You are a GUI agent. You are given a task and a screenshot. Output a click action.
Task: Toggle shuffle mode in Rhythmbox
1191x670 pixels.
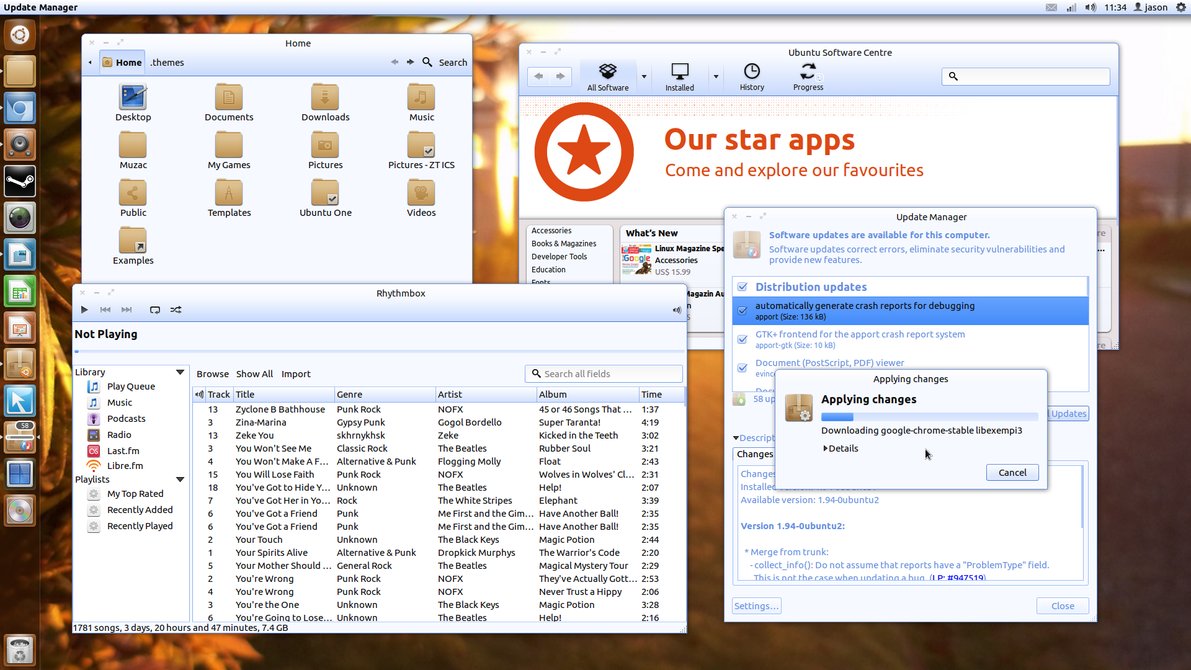click(x=176, y=310)
